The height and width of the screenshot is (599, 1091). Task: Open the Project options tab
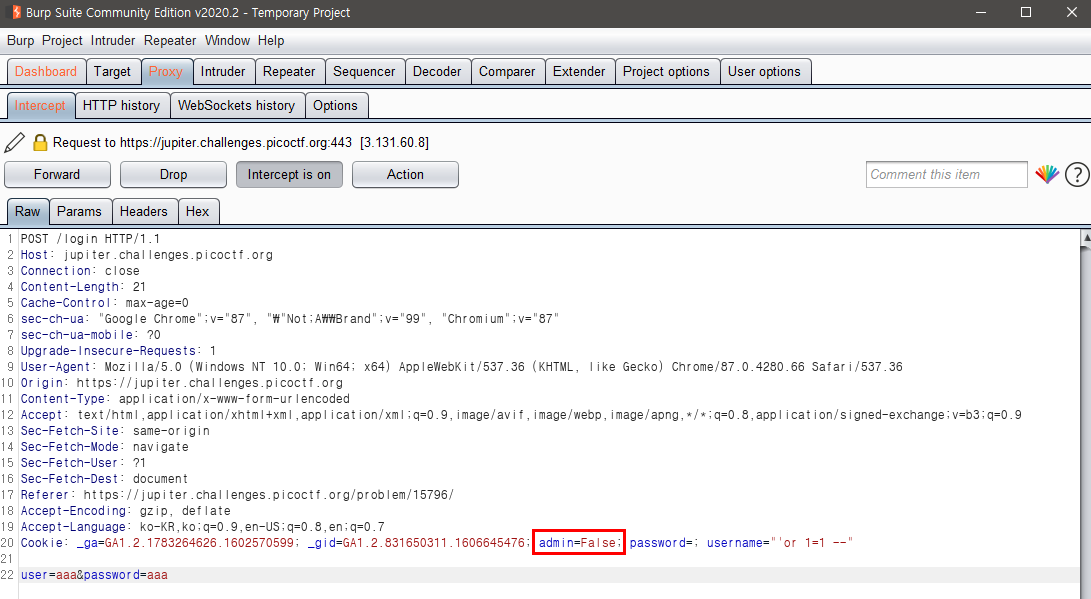[666, 72]
